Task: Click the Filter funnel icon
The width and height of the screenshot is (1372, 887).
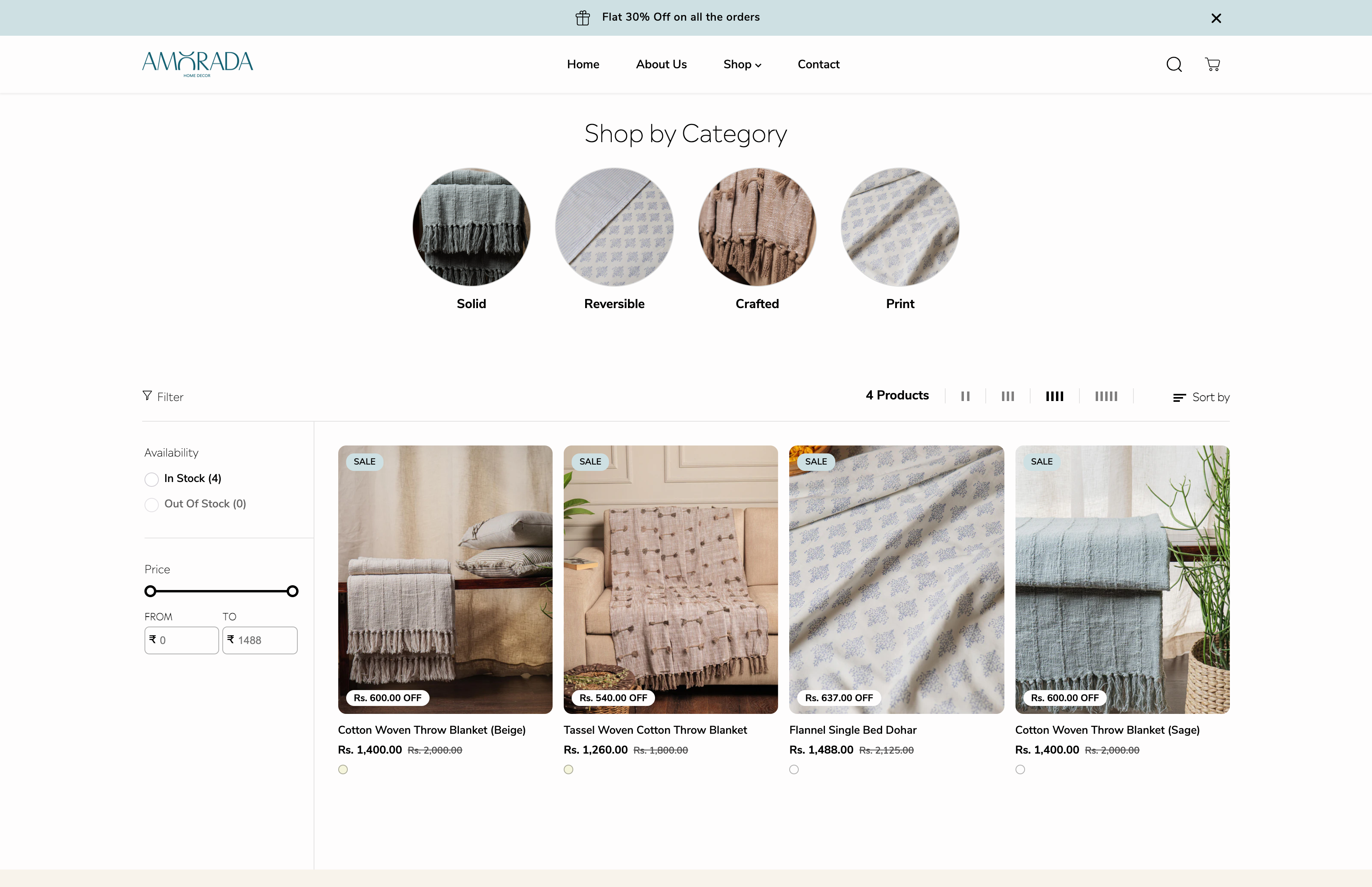Action: [147, 396]
